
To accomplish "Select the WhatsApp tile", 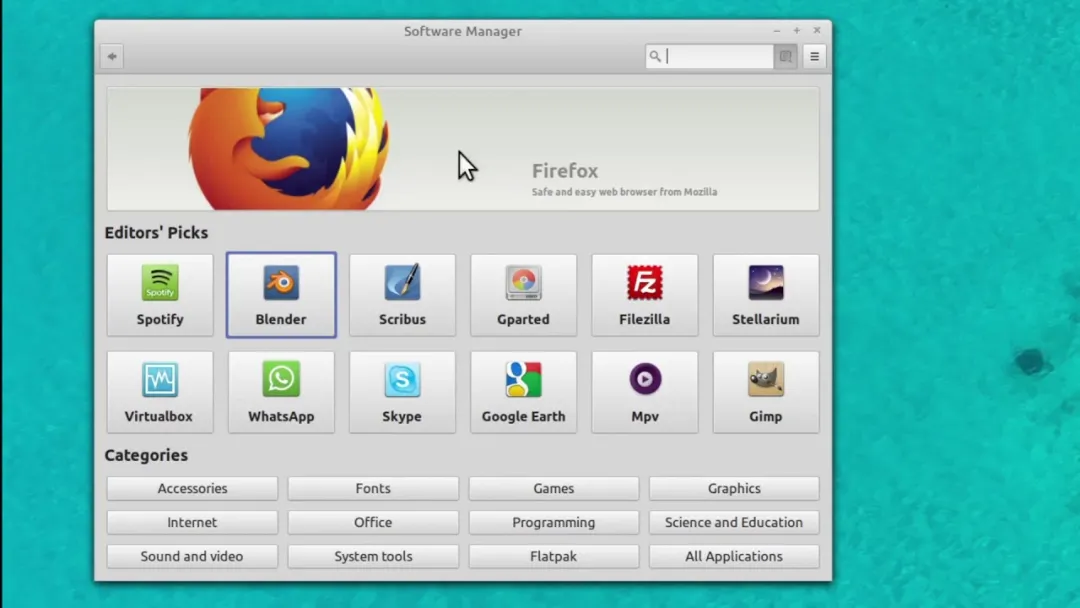I will (x=281, y=392).
